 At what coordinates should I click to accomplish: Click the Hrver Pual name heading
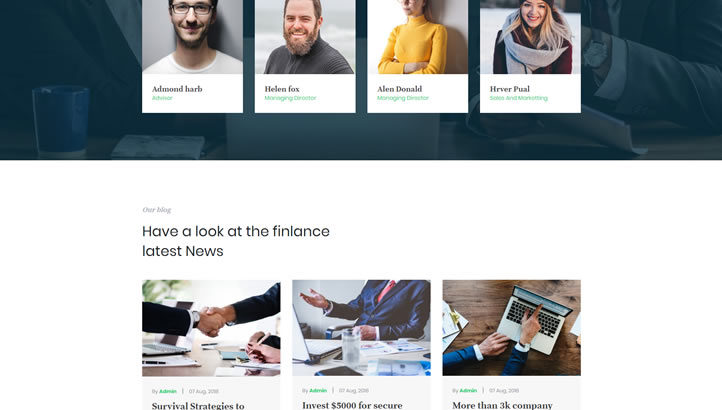pyautogui.click(x=510, y=89)
